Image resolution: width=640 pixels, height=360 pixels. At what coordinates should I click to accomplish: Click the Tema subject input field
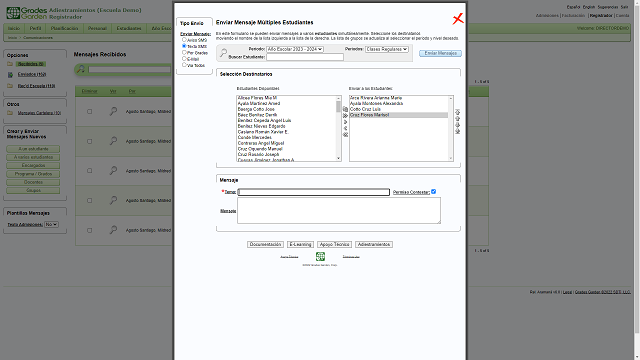pyautogui.click(x=313, y=192)
